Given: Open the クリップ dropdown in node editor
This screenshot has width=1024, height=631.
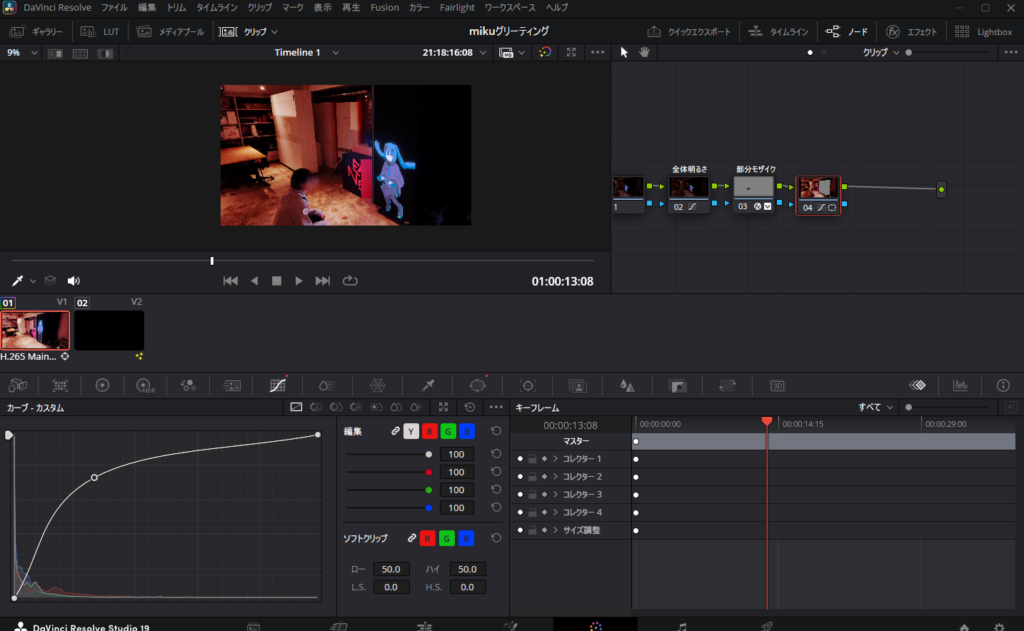Looking at the screenshot, I should click(880, 52).
